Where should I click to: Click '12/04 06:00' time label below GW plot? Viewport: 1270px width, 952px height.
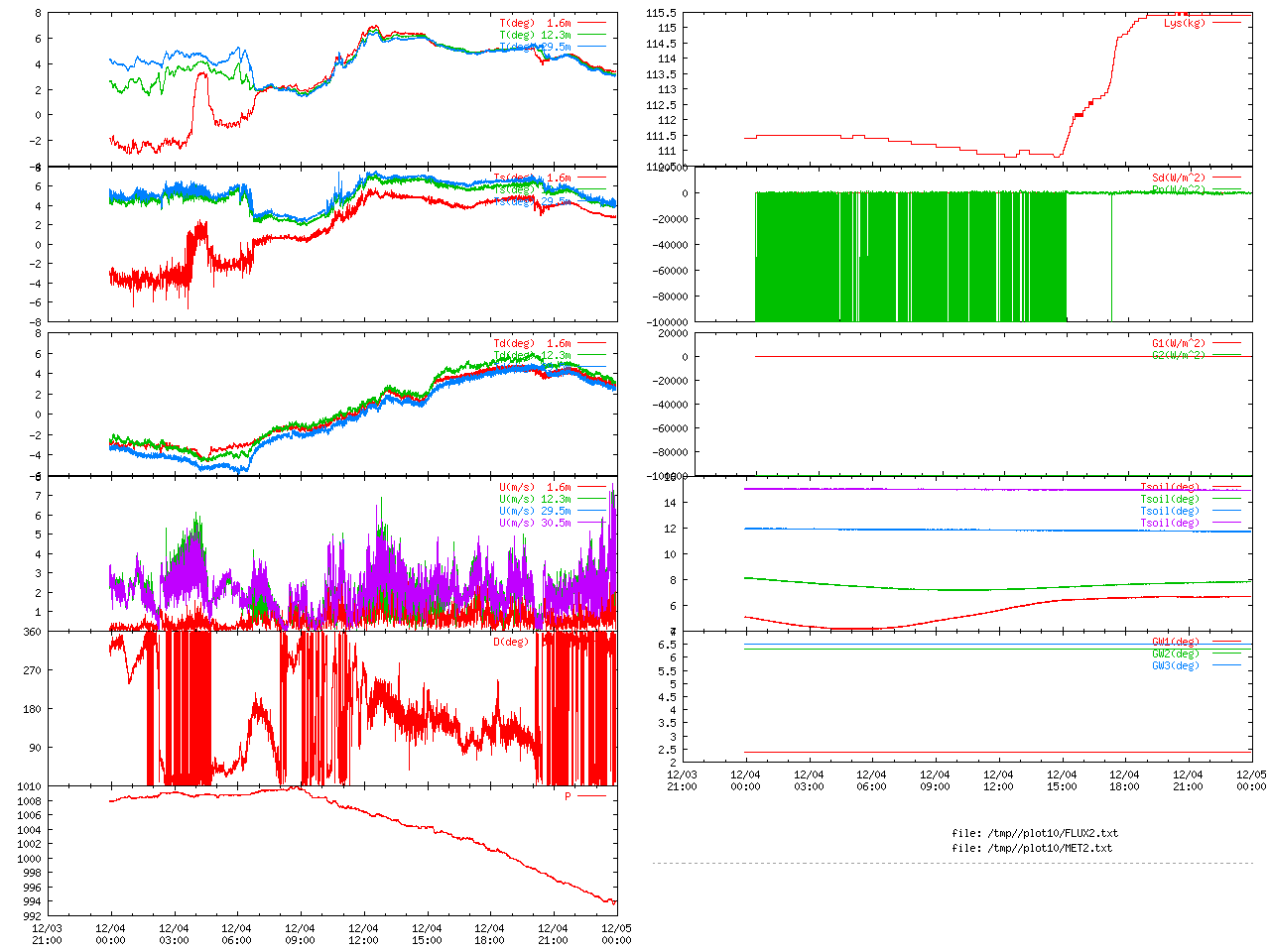click(x=872, y=780)
